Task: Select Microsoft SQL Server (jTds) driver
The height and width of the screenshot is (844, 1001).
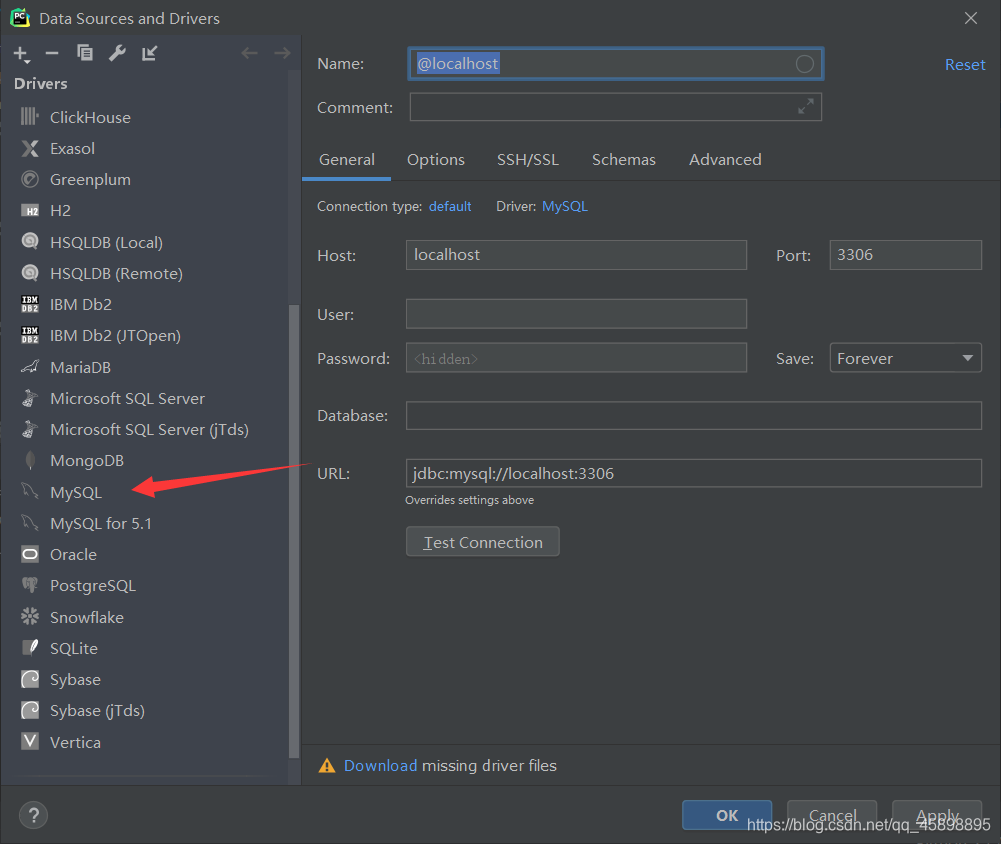Action: click(x=149, y=430)
